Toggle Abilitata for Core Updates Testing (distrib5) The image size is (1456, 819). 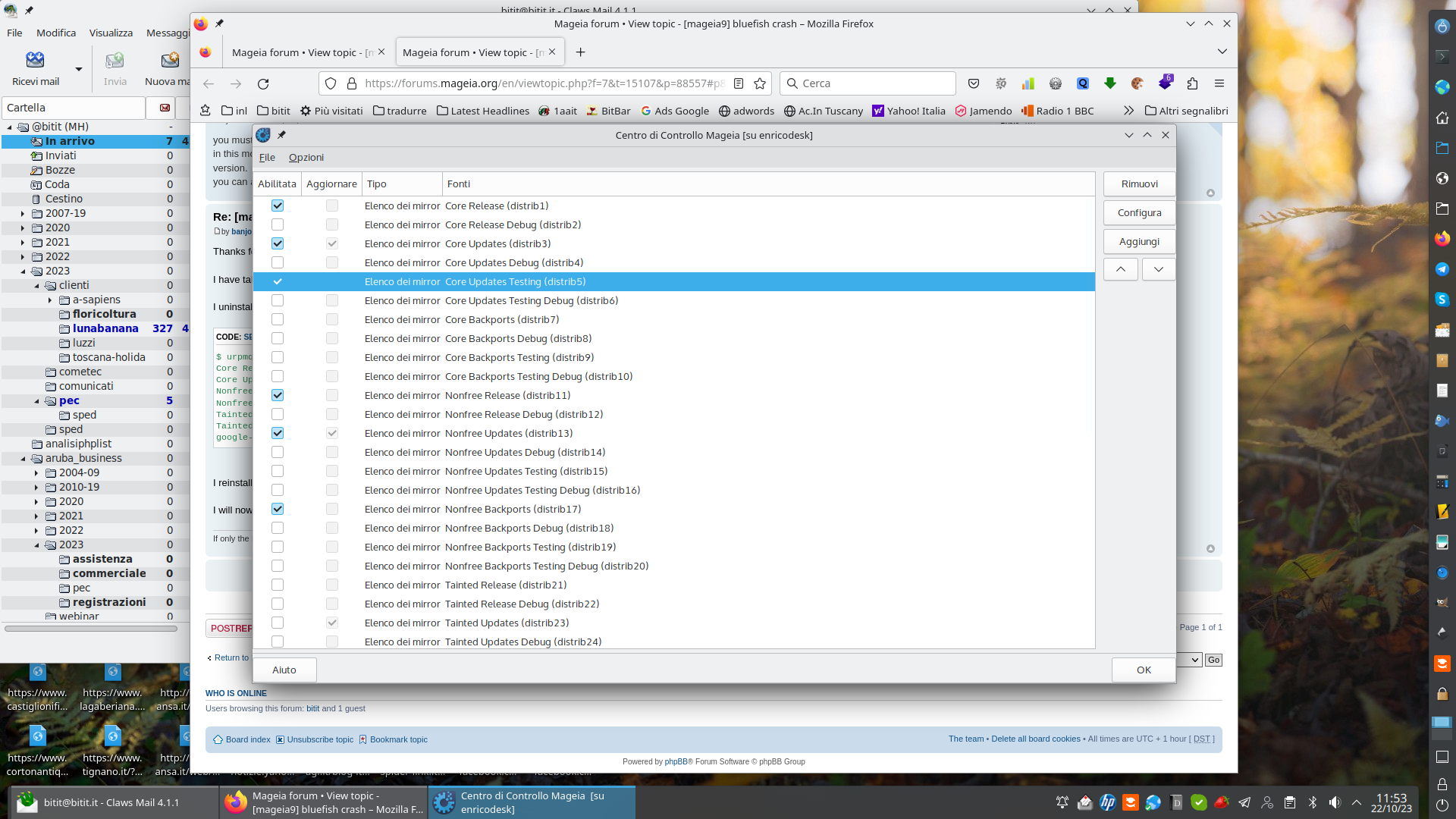click(278, 281)
